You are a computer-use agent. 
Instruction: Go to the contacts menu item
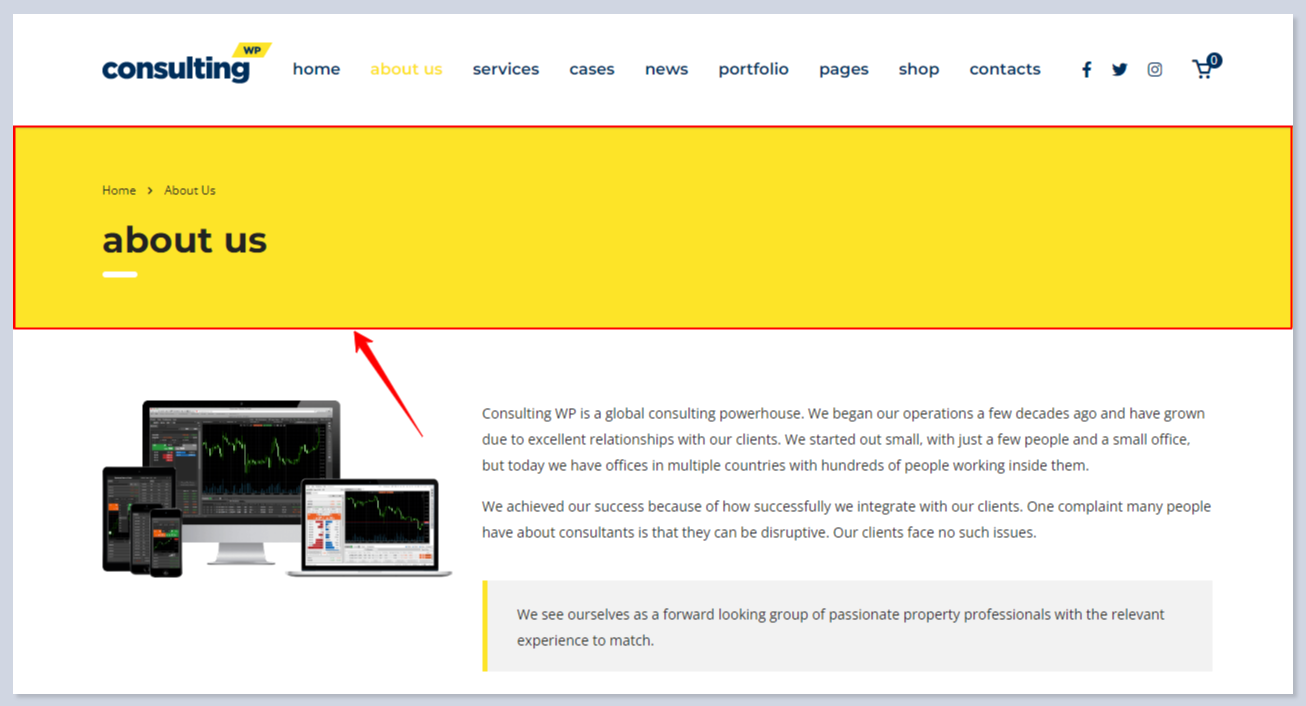pyautogui.click(x=1004, y=69)
